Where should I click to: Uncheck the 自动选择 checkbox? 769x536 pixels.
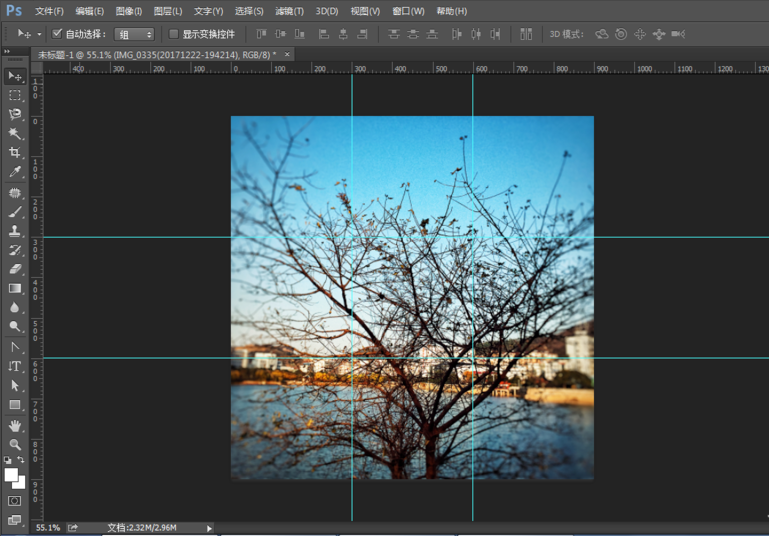[x=57, y=34]
